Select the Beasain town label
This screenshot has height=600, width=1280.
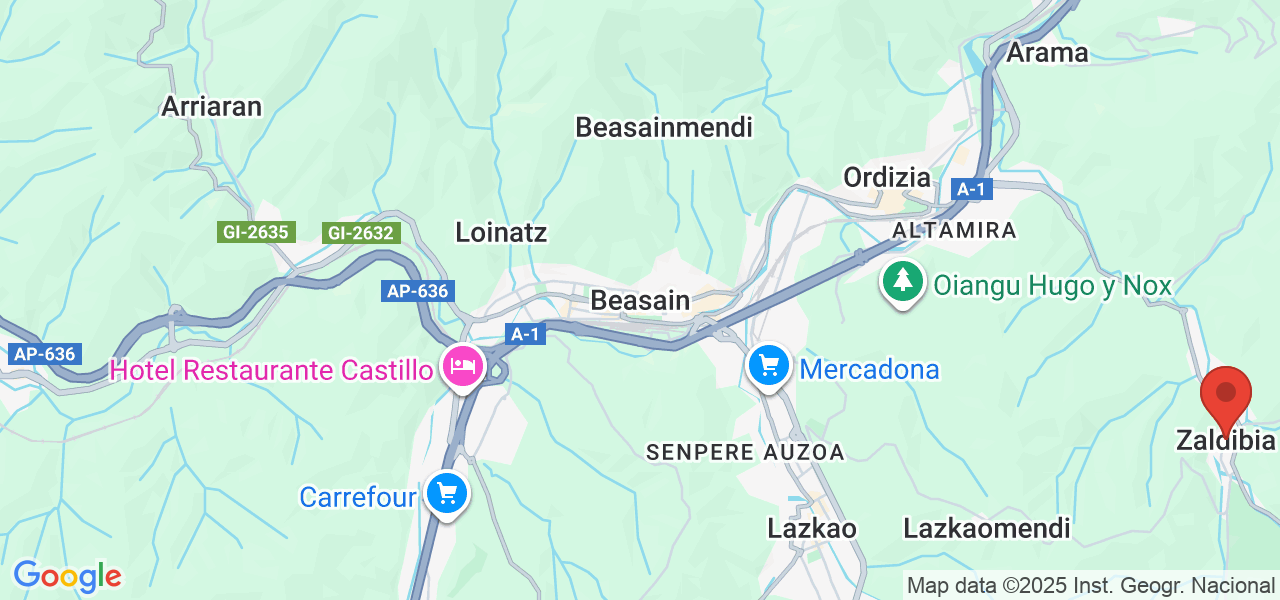pos(640,300)
